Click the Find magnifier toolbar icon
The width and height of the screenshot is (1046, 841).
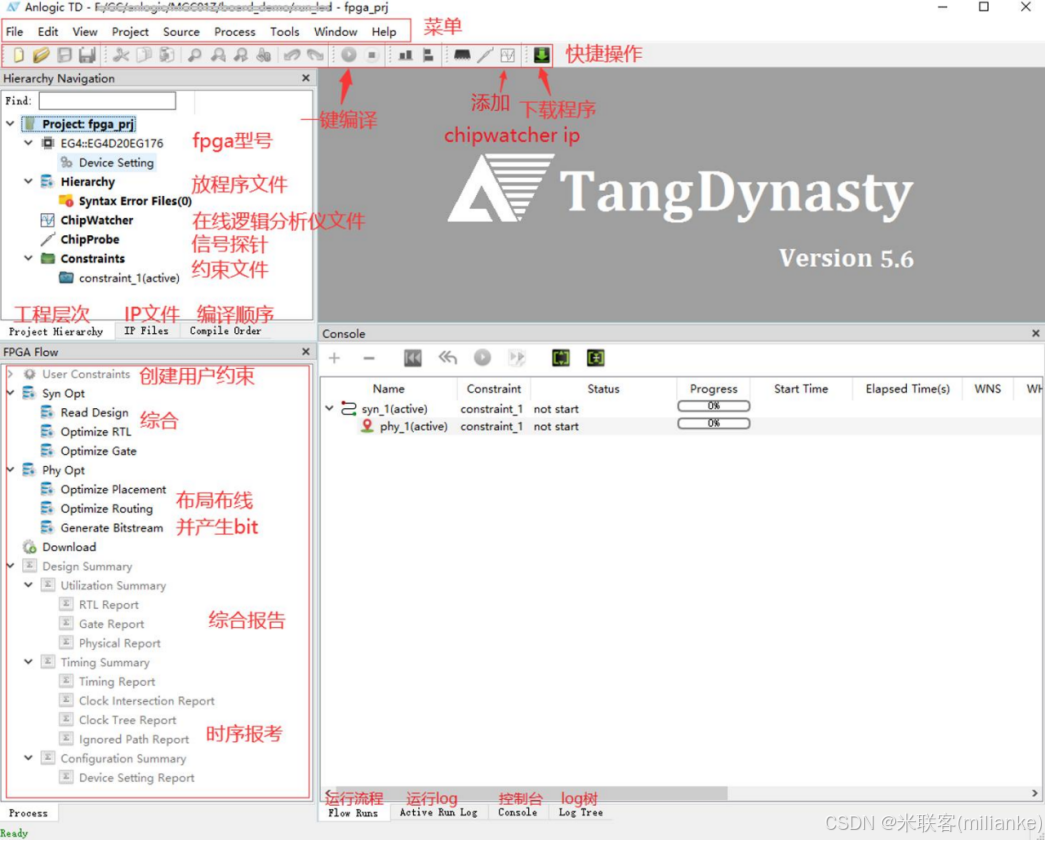[194, 55]
